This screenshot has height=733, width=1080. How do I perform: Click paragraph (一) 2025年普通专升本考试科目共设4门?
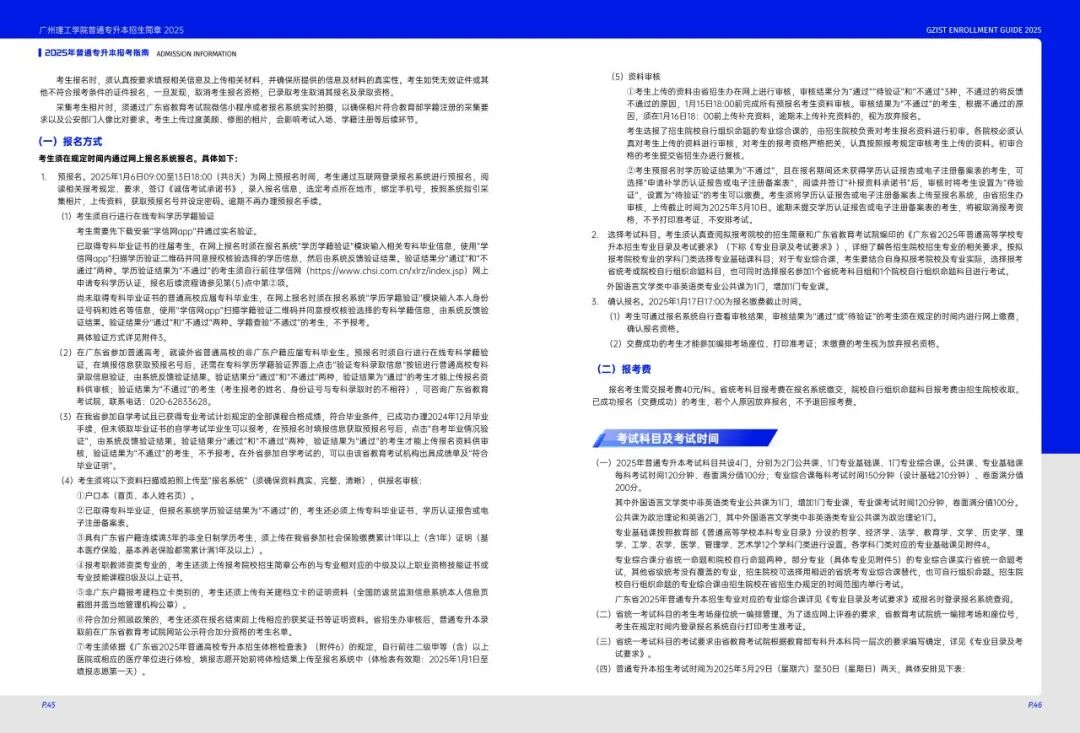(810, 475)
